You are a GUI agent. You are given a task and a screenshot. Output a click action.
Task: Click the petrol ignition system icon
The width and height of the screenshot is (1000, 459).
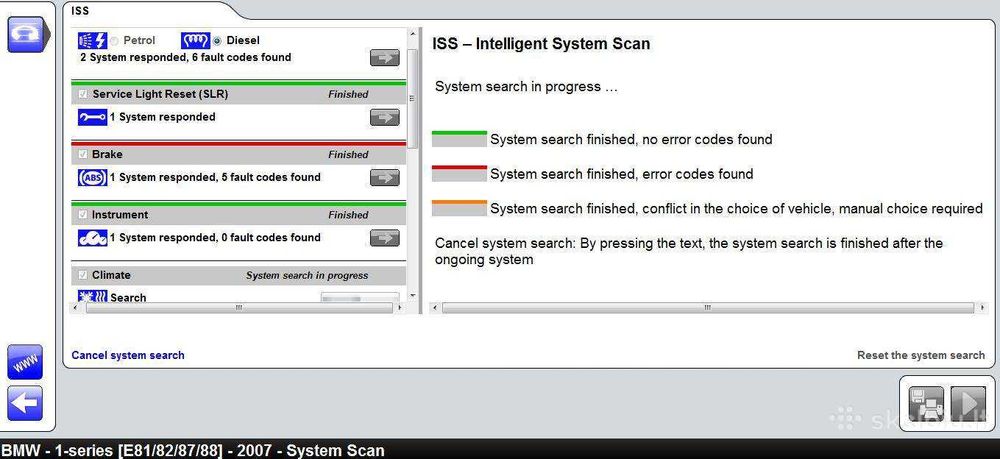[x=92, y=41]
